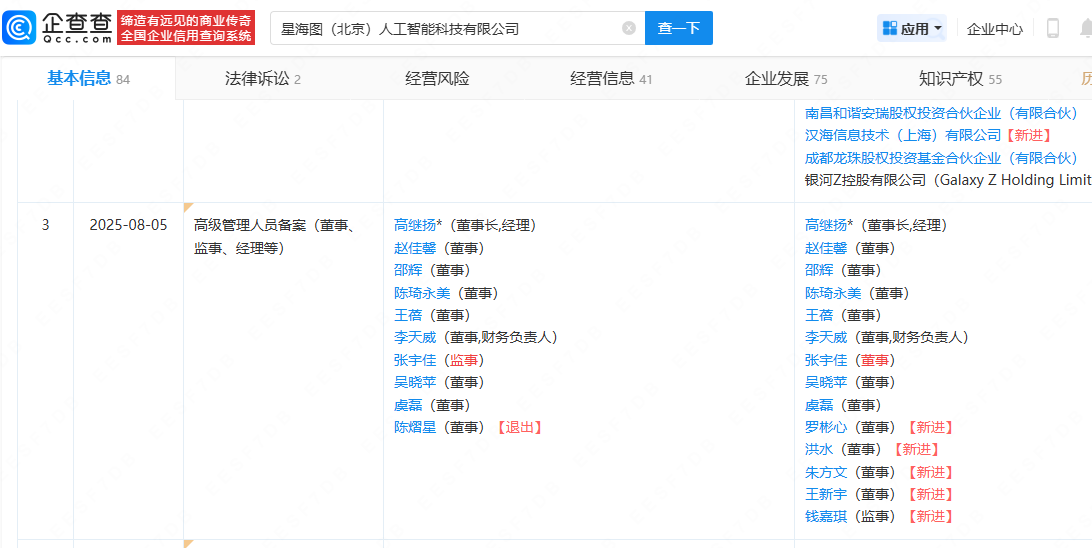Switch to the 知识产权 tab
This screenshot has height=548, width=1092.
[x=960, y=79]
